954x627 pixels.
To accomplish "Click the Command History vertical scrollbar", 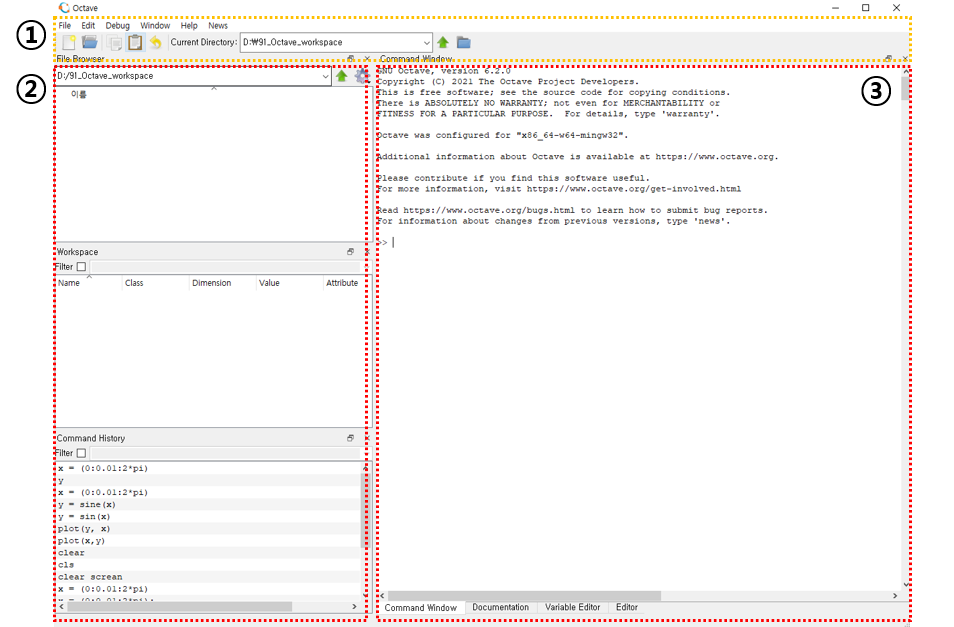I will pyautogui.click(x=365, y=511).
